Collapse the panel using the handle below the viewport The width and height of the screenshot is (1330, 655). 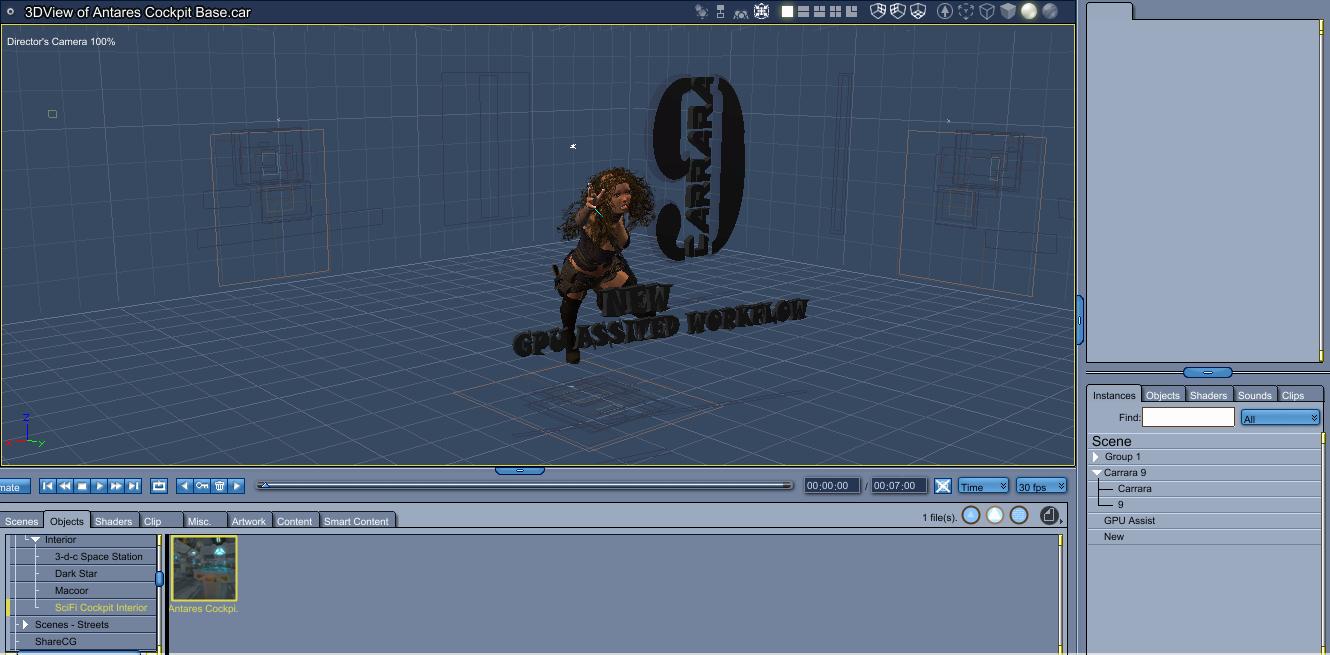coord(520,470)
